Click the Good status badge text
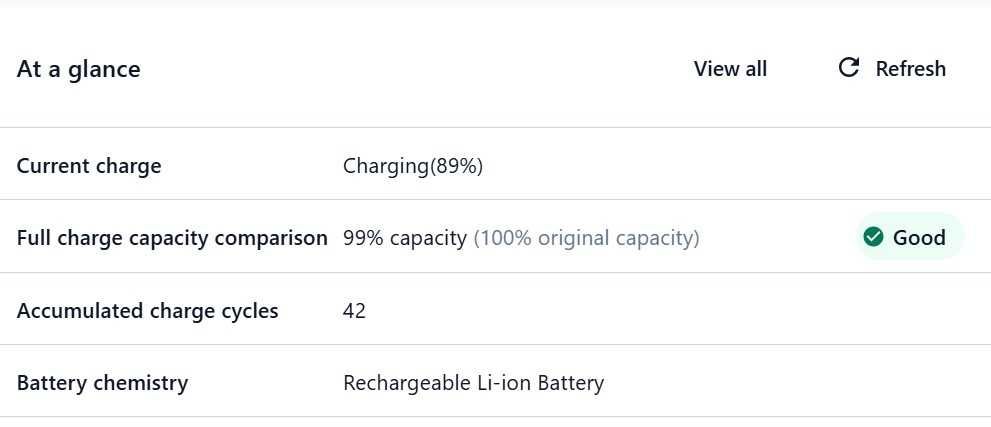 pyautogui.click(x=918, y=237)
